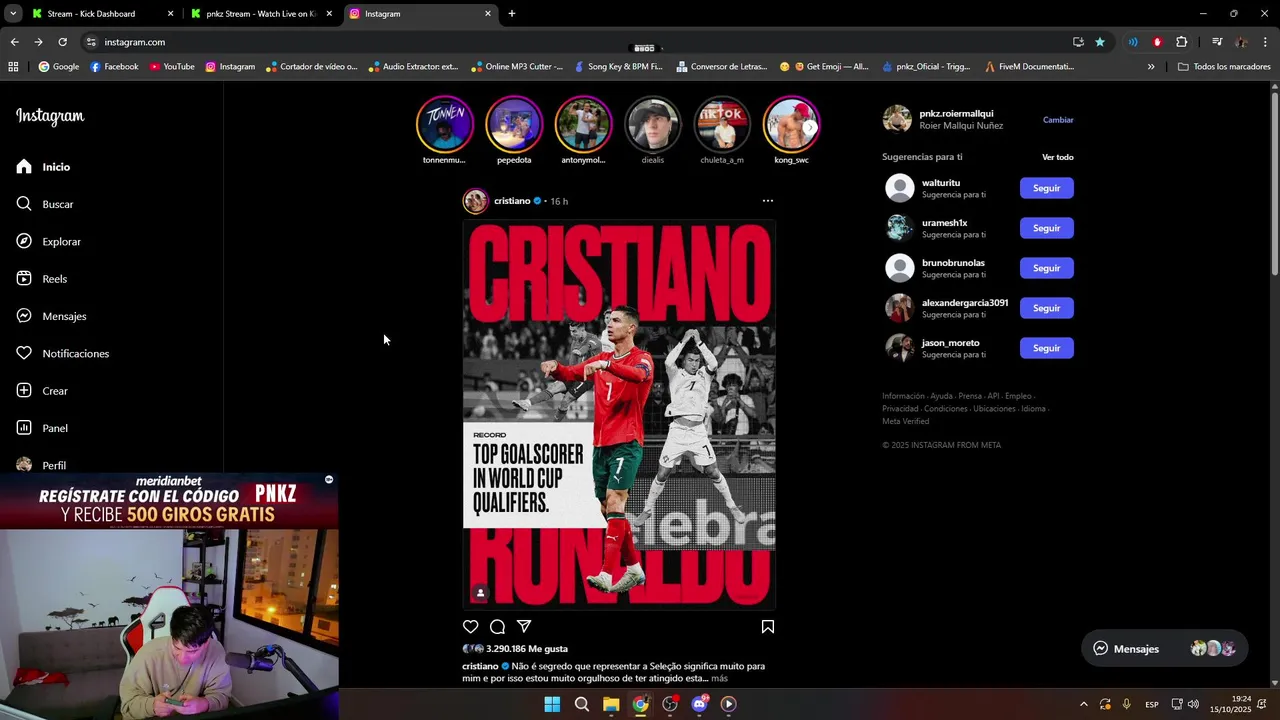The height and width of the screenshot is (720, 1280).
Task: View diealis story
Action: tap(652, 124)
